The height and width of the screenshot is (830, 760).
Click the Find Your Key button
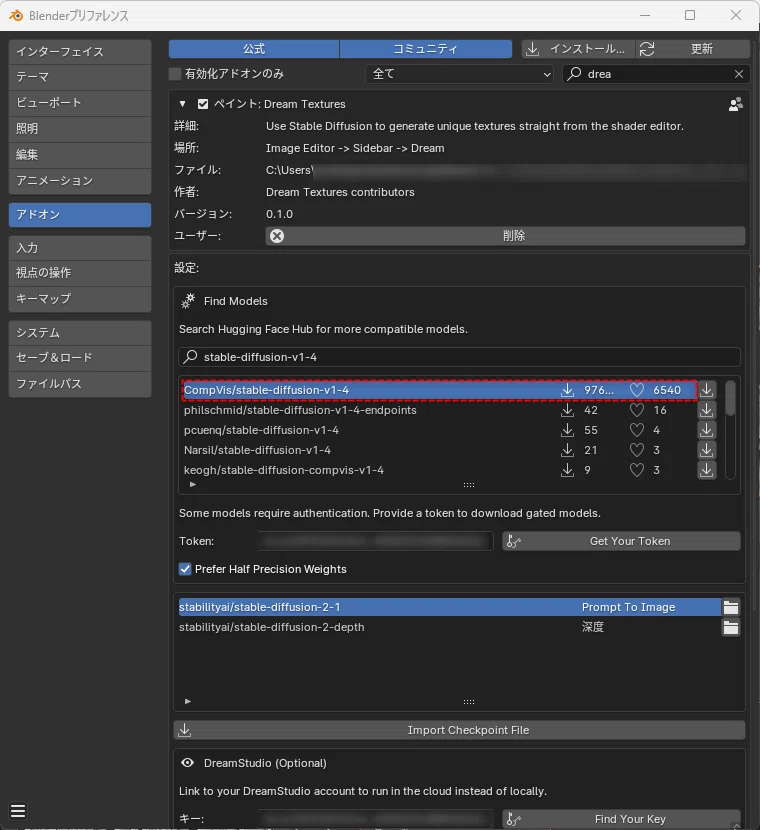click(621, 819)
